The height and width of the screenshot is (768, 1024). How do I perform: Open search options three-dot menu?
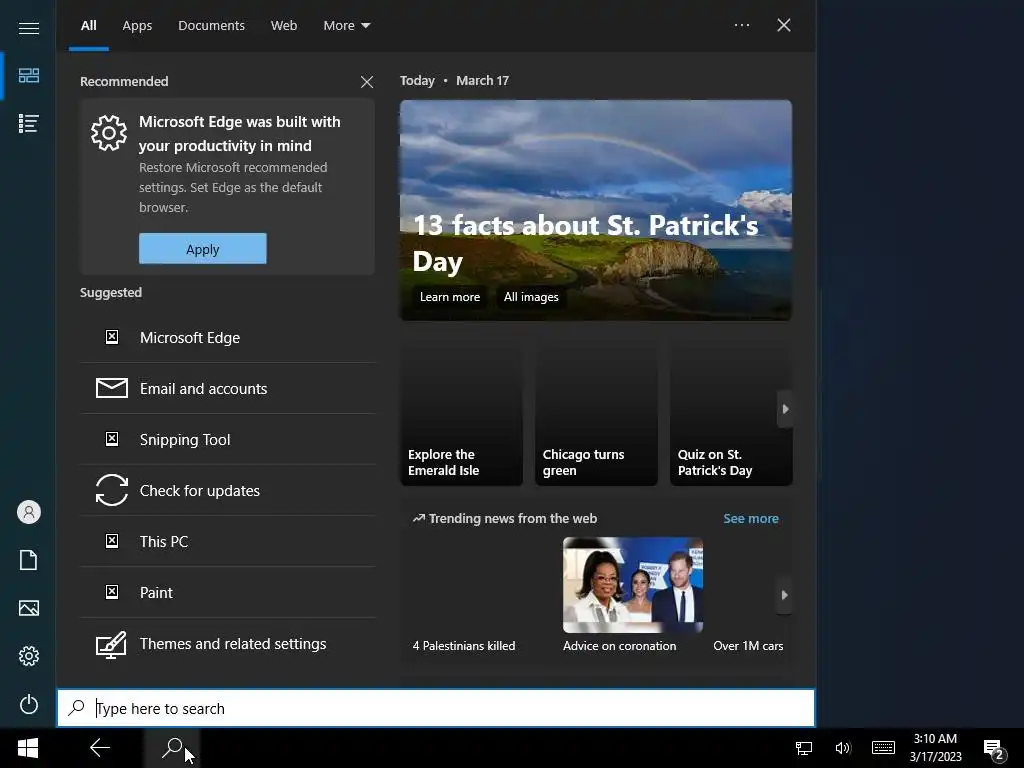[742, 25]
